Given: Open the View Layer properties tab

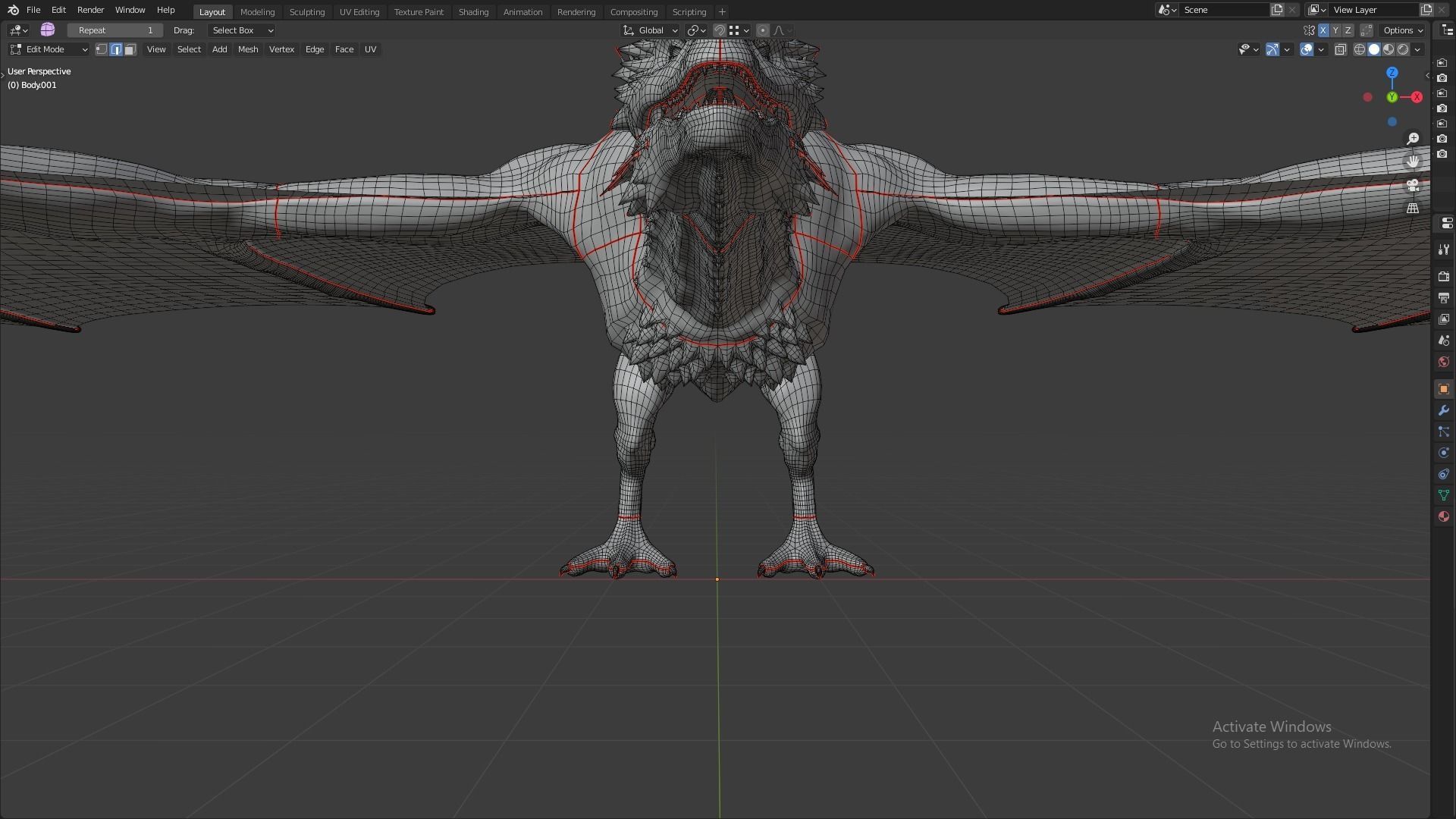Looking at the screenshot, I should pyautogui.click(x=1443, y=319).
